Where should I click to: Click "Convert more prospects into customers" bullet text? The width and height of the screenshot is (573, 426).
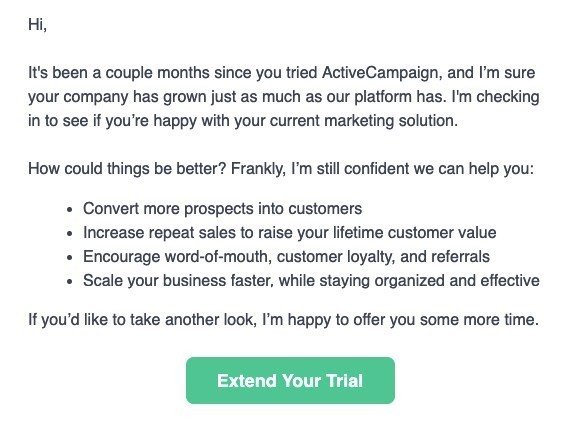point(222,209)
